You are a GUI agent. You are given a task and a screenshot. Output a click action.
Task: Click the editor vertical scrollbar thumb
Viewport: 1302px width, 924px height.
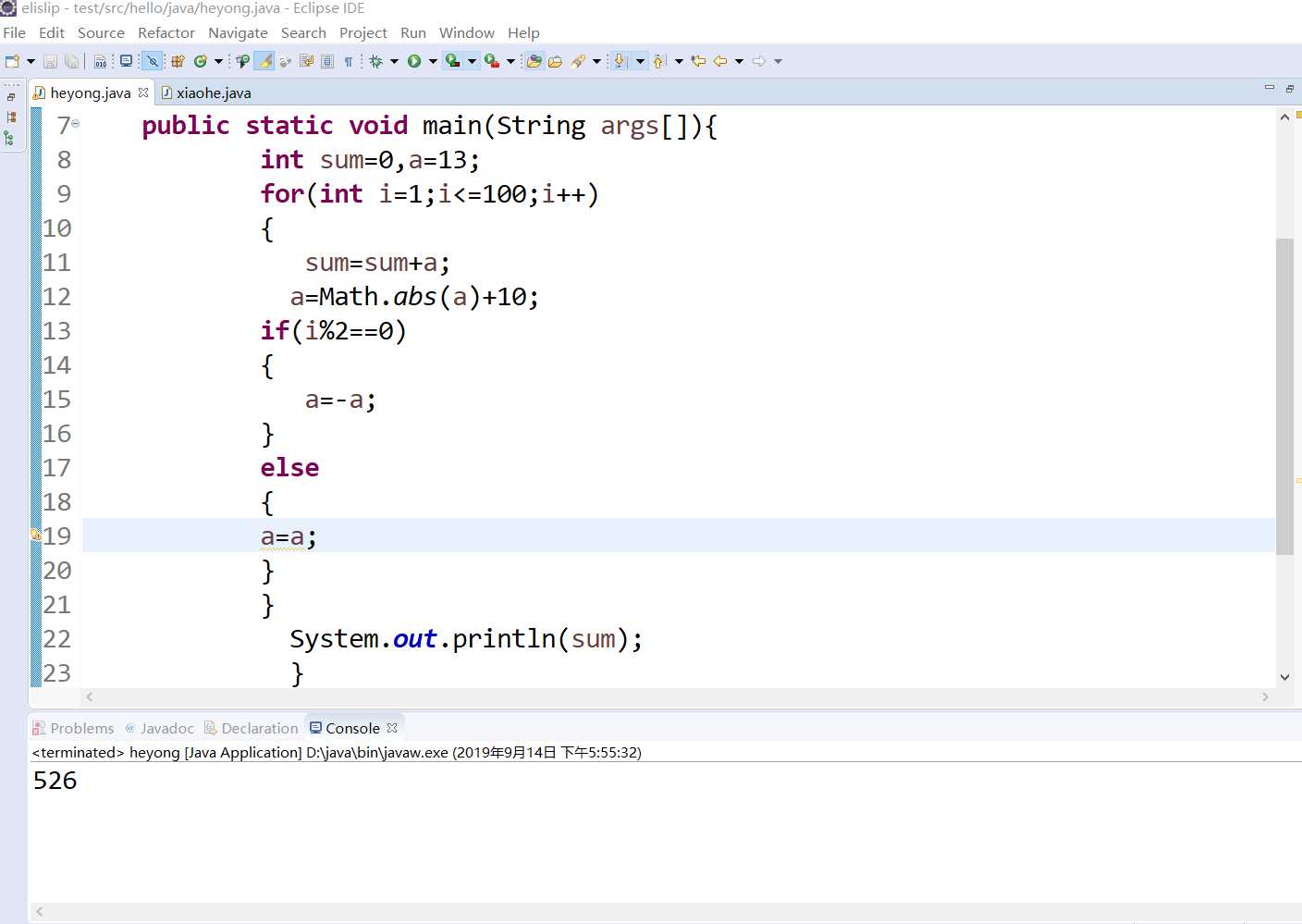(x=1284, y=397)
